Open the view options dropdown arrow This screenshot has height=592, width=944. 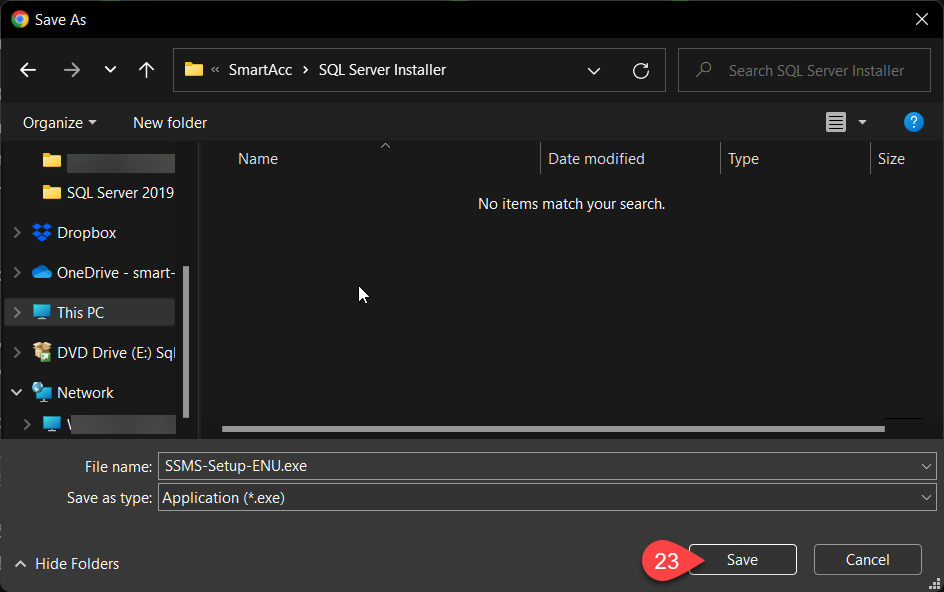tap(862, 122)
